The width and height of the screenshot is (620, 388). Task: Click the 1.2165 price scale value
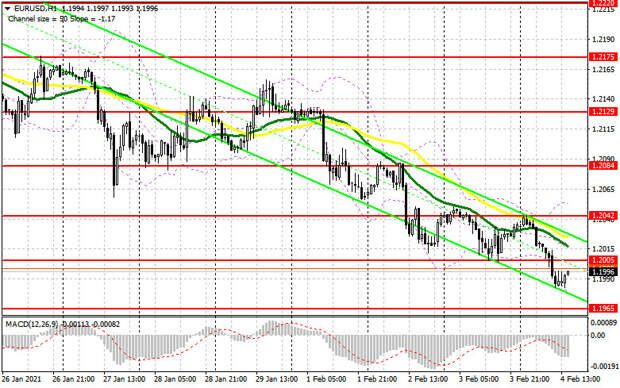(604, 70)
